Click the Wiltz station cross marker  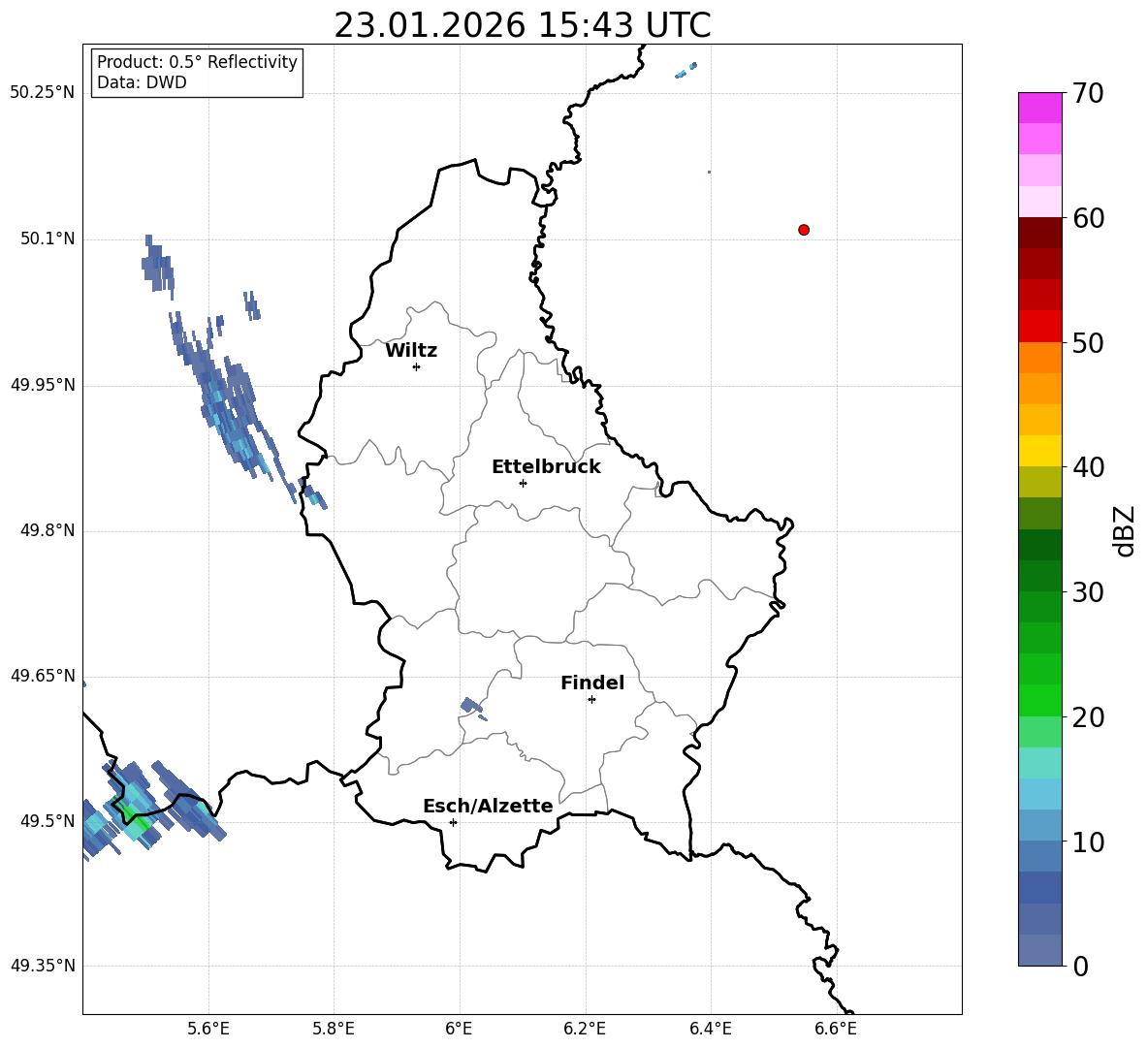point(417,366)
